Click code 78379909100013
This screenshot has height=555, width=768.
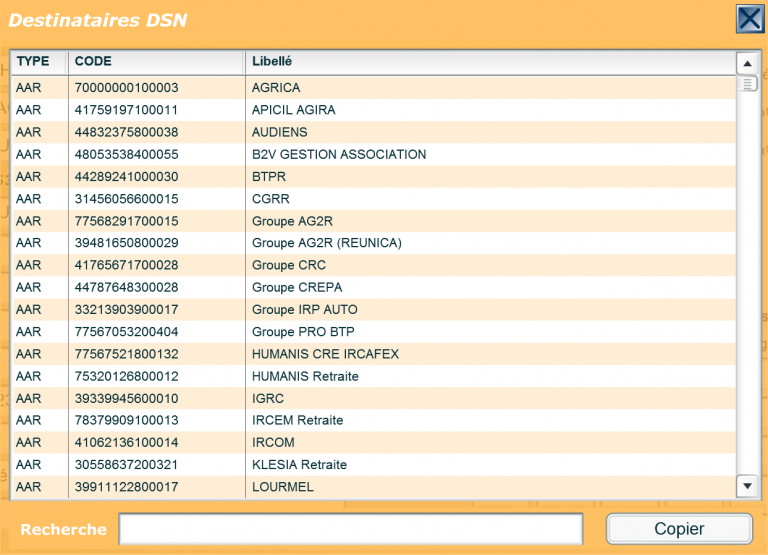pyautogui.click(x=126, y=420)
